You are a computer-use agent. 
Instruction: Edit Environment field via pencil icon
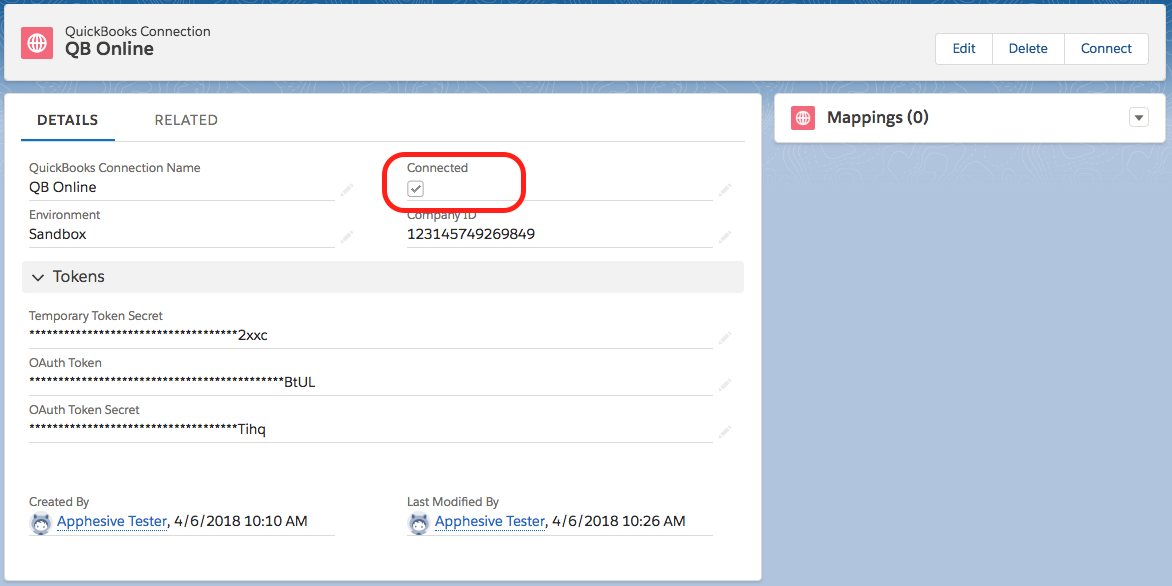(x=346, y=235)
